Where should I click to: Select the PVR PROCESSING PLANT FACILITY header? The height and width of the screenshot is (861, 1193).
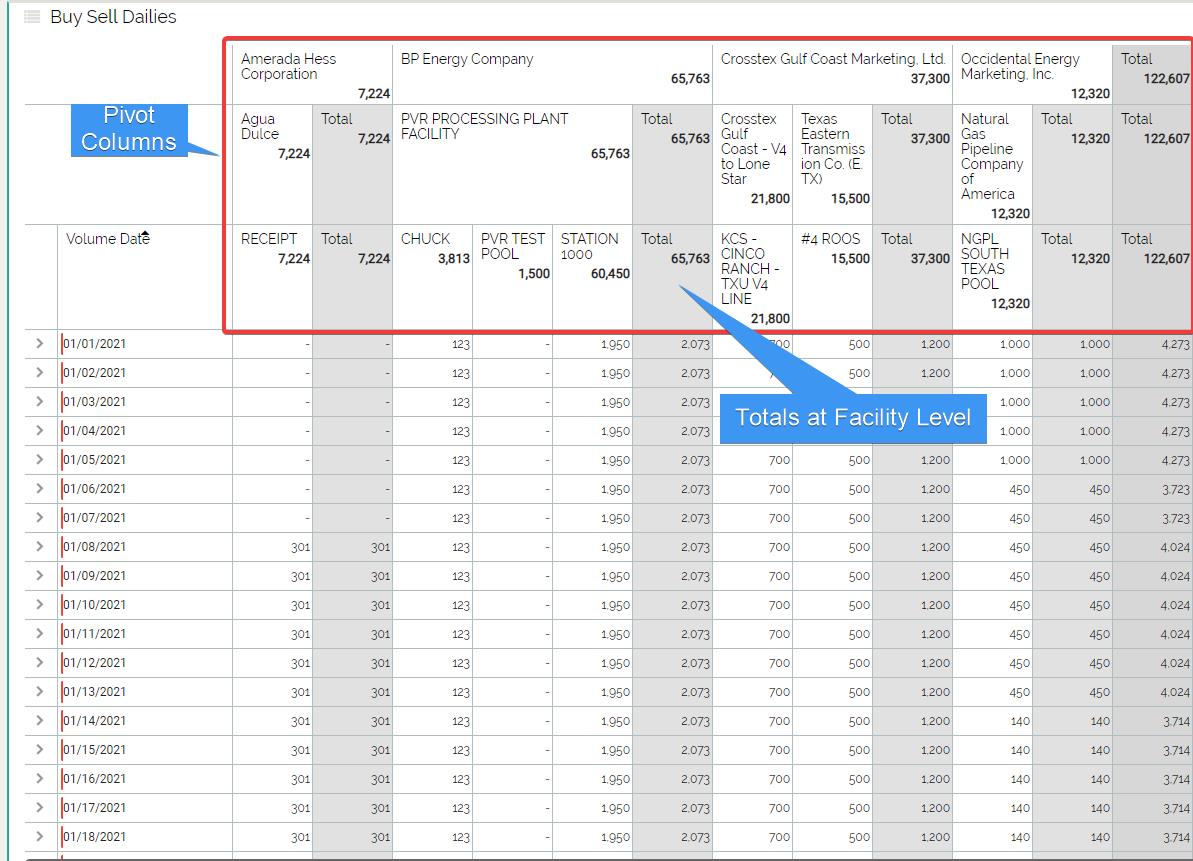pos(484,127)
